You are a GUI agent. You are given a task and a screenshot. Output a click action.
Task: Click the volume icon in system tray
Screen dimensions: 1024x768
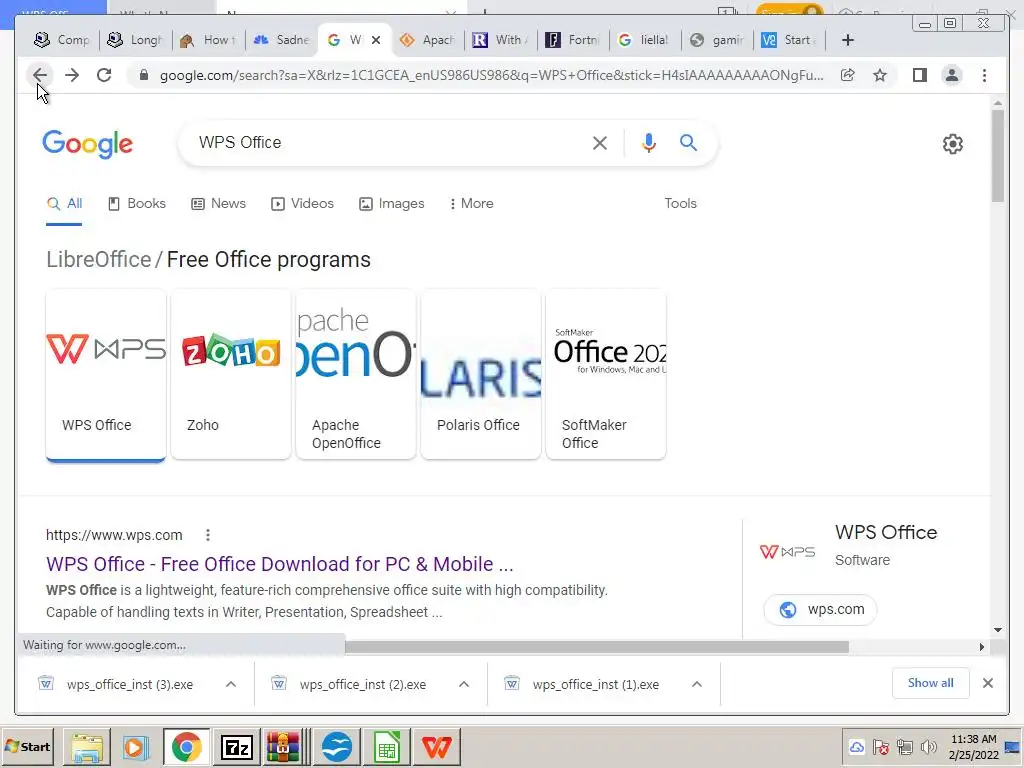pyautogui.click(x=928, y=746)
